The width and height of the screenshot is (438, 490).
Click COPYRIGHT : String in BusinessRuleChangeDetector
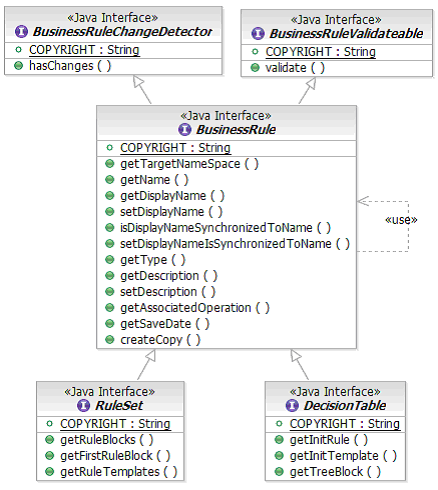pos(84,50)
